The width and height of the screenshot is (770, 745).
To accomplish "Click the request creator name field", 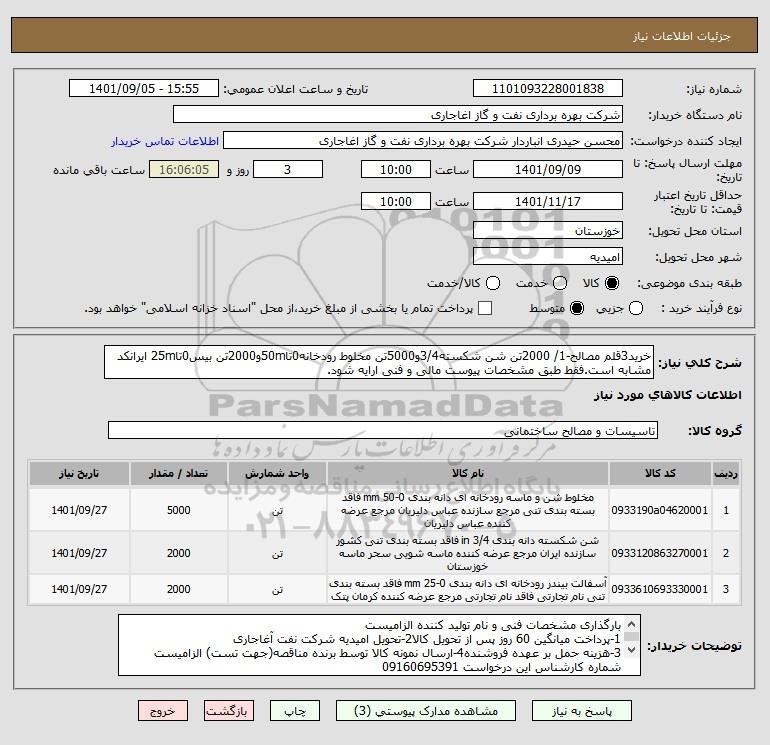I will [x=423, y=141].
